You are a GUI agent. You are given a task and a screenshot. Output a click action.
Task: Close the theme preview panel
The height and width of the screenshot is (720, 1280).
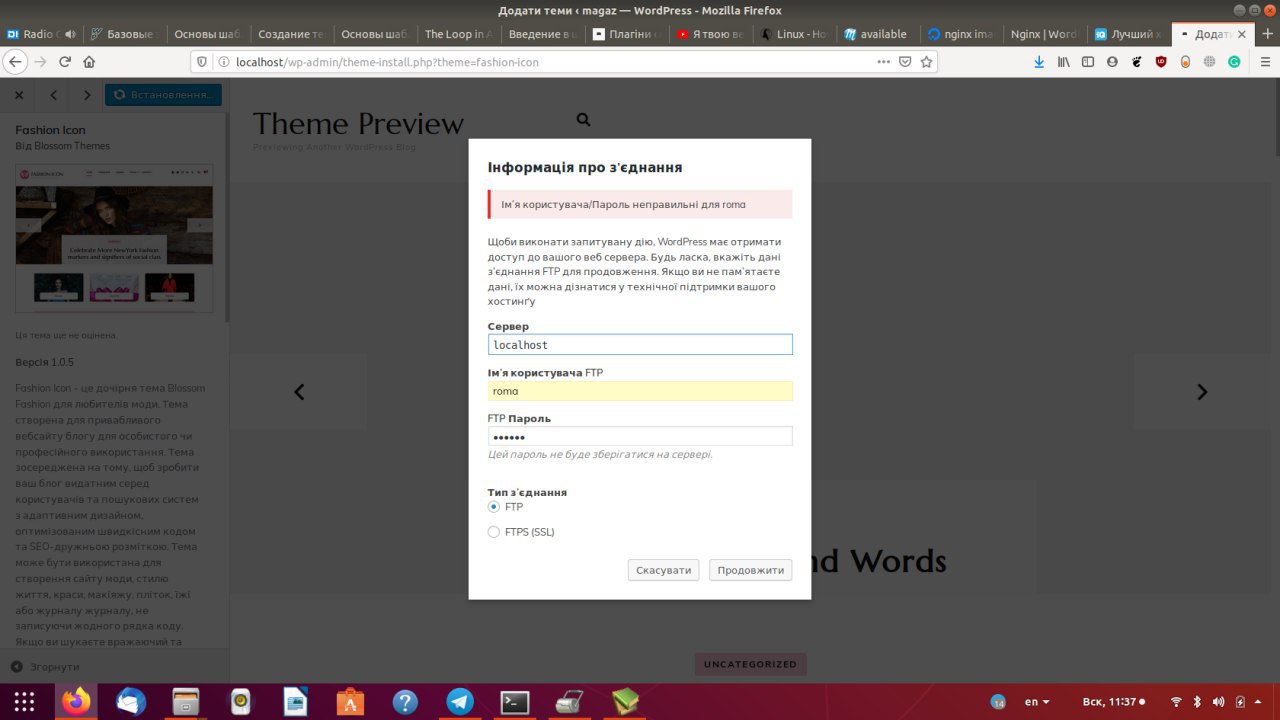[18, 95]
